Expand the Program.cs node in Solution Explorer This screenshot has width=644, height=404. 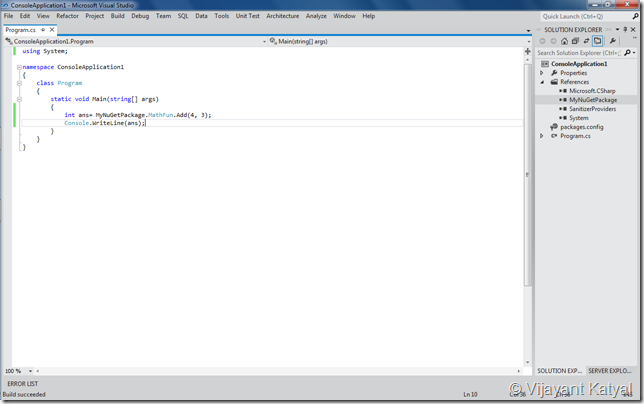542,136
